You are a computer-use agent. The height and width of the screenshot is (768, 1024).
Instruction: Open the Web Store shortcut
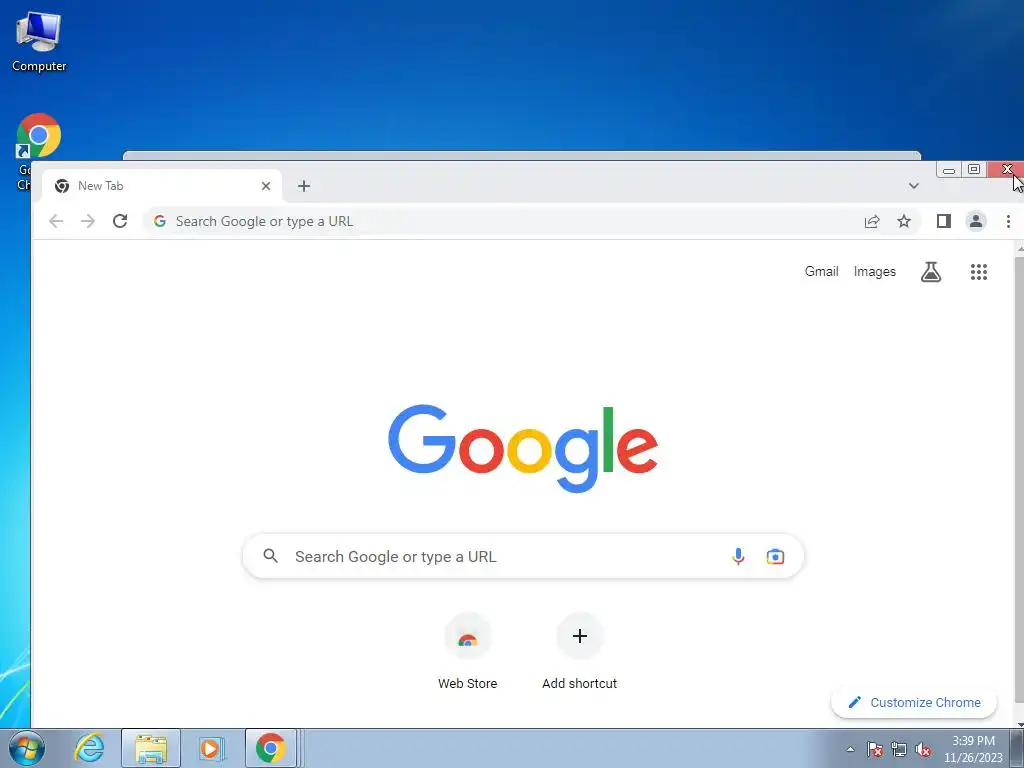coord(468,652)
